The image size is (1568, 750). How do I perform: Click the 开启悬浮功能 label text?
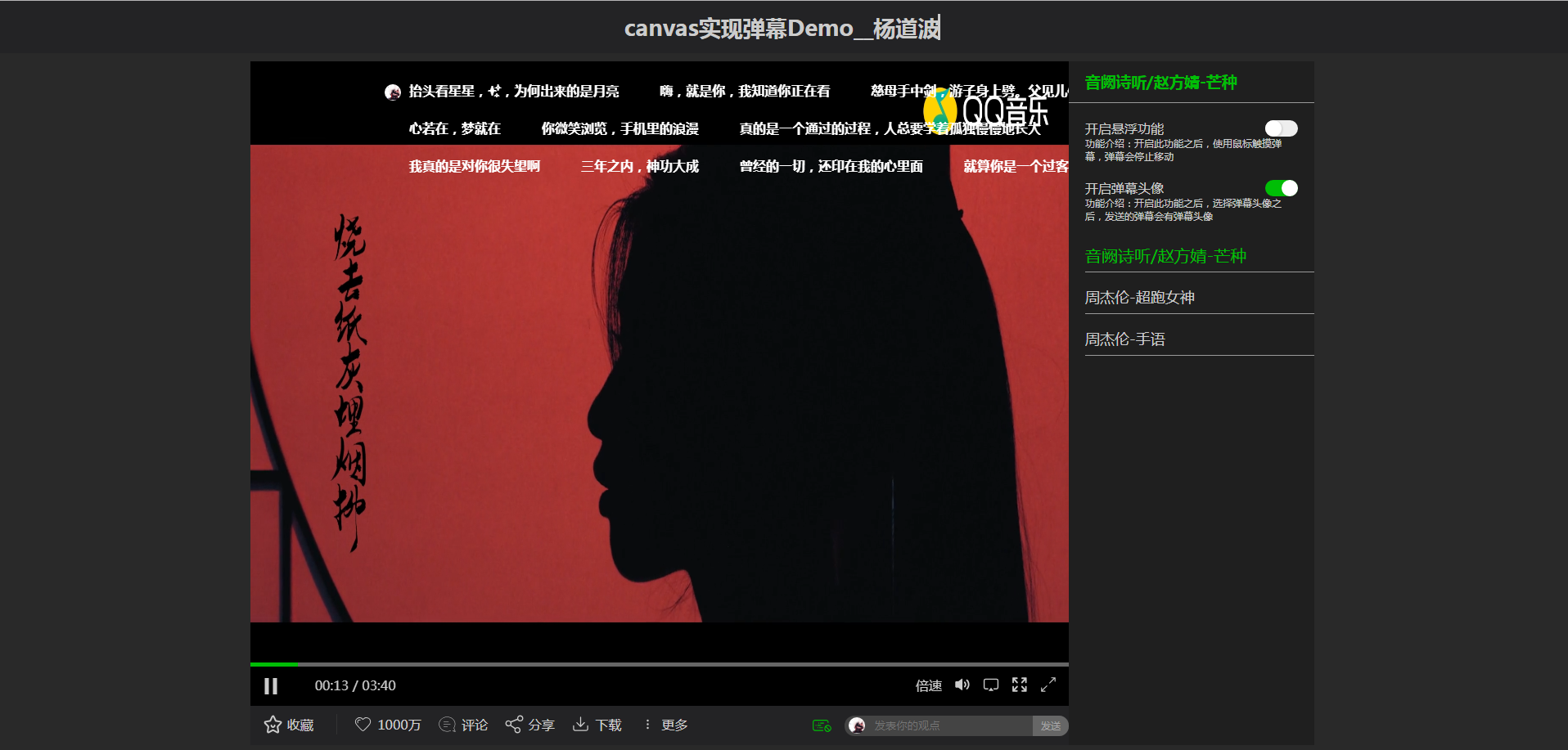1124,128
